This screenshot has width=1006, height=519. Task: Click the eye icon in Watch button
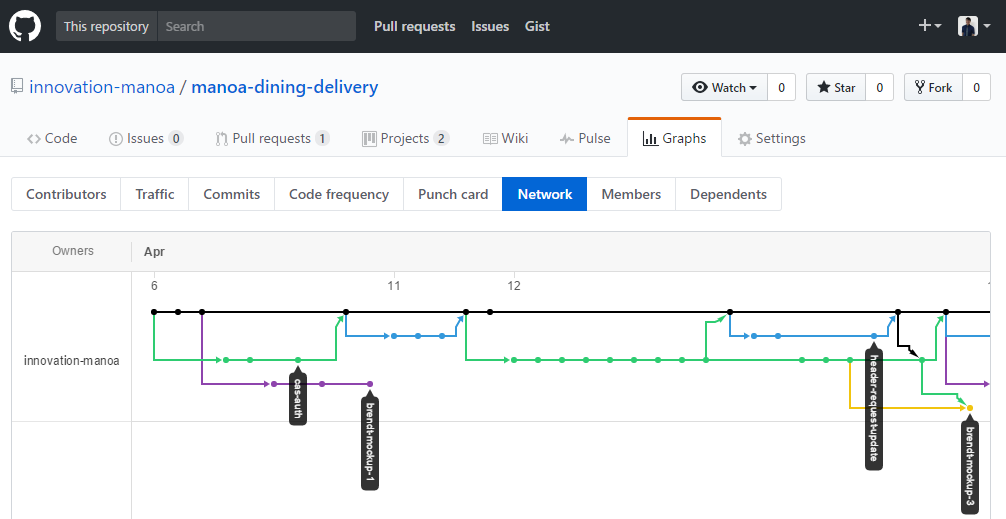[x=700, y=87]
